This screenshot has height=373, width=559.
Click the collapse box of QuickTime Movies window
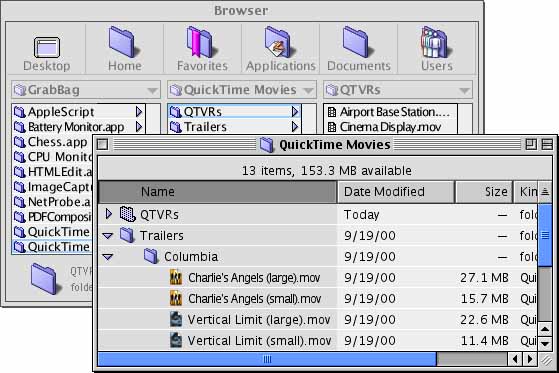point(547,144)
